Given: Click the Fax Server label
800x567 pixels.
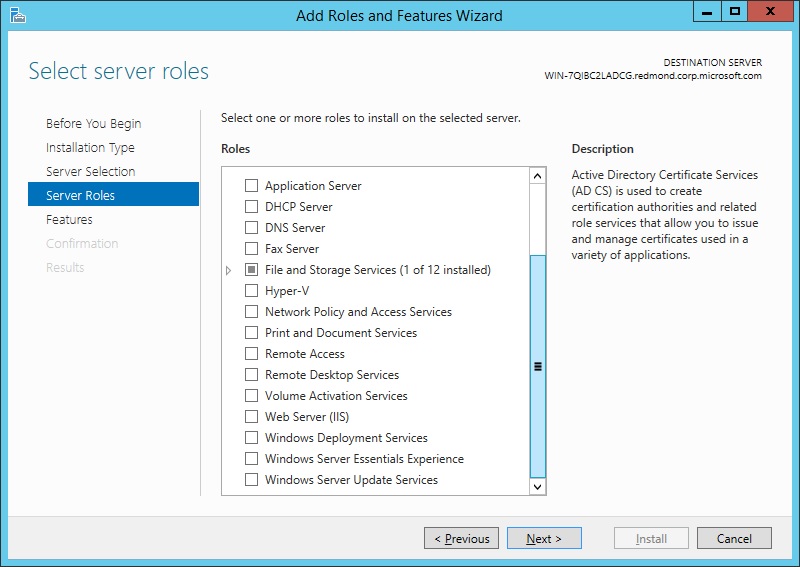Looking at the screenshot, I should (x=292, y=249).
